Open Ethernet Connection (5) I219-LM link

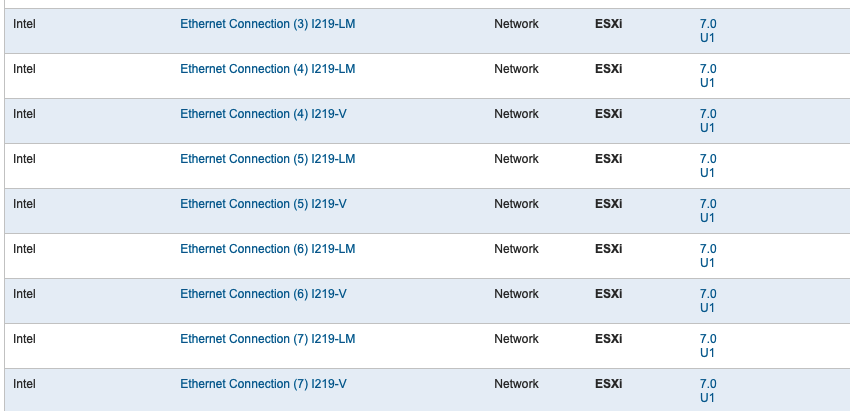(x=268, y=159)
